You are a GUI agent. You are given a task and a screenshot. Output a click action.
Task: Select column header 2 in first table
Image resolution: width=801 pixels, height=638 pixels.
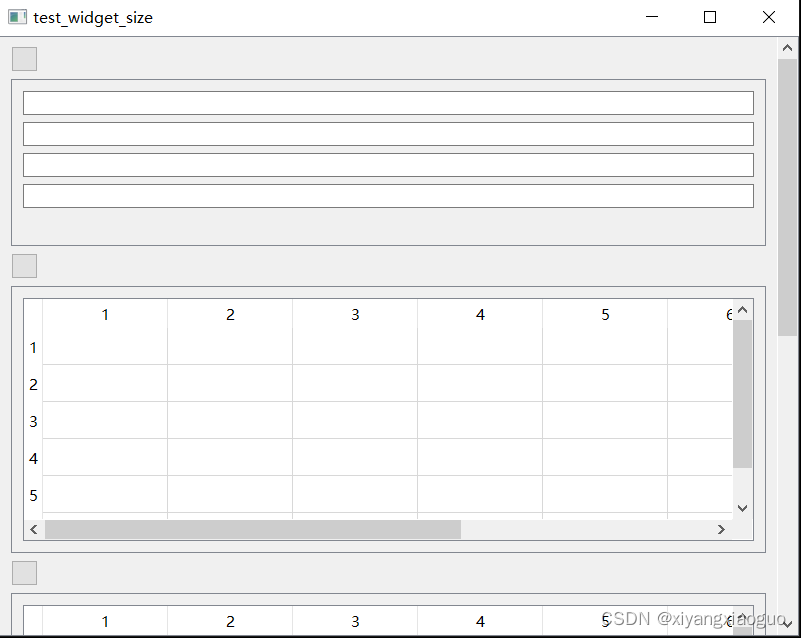click(x=230, y=314)
